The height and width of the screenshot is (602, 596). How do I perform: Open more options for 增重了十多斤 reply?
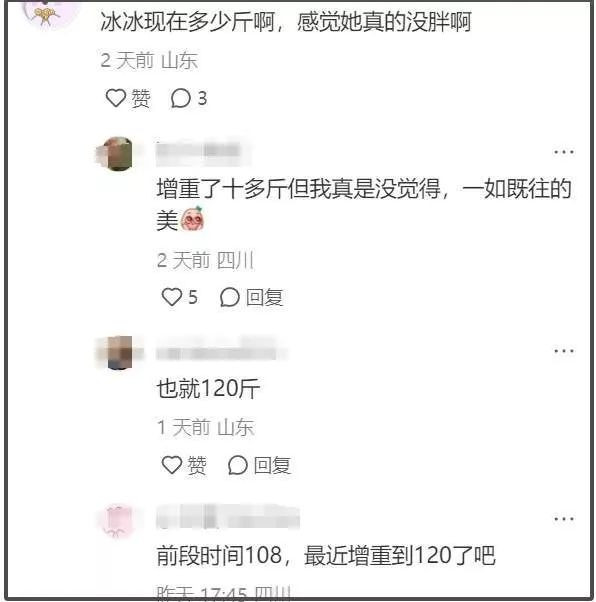pos(563,152)
